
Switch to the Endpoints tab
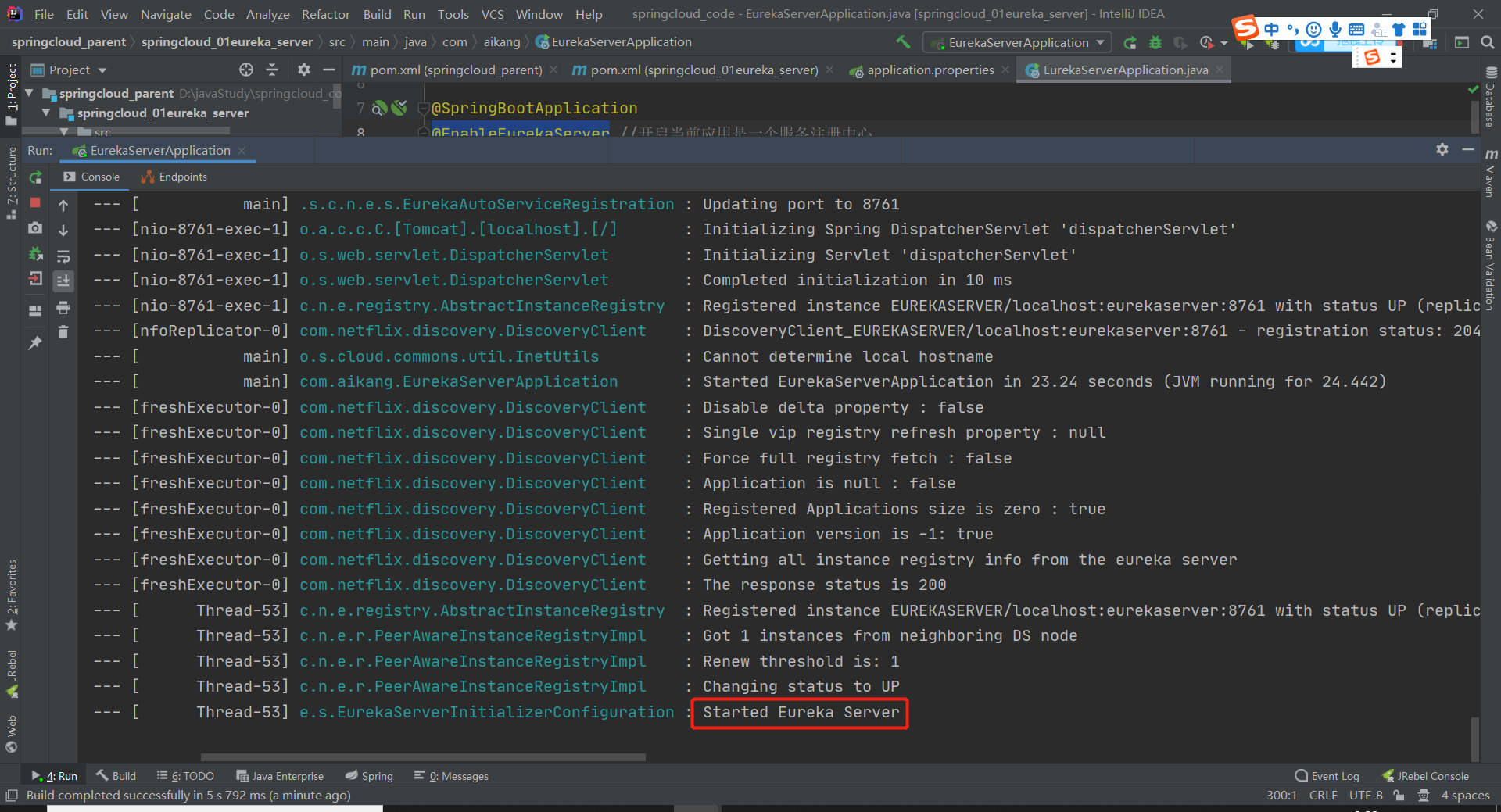174,177
